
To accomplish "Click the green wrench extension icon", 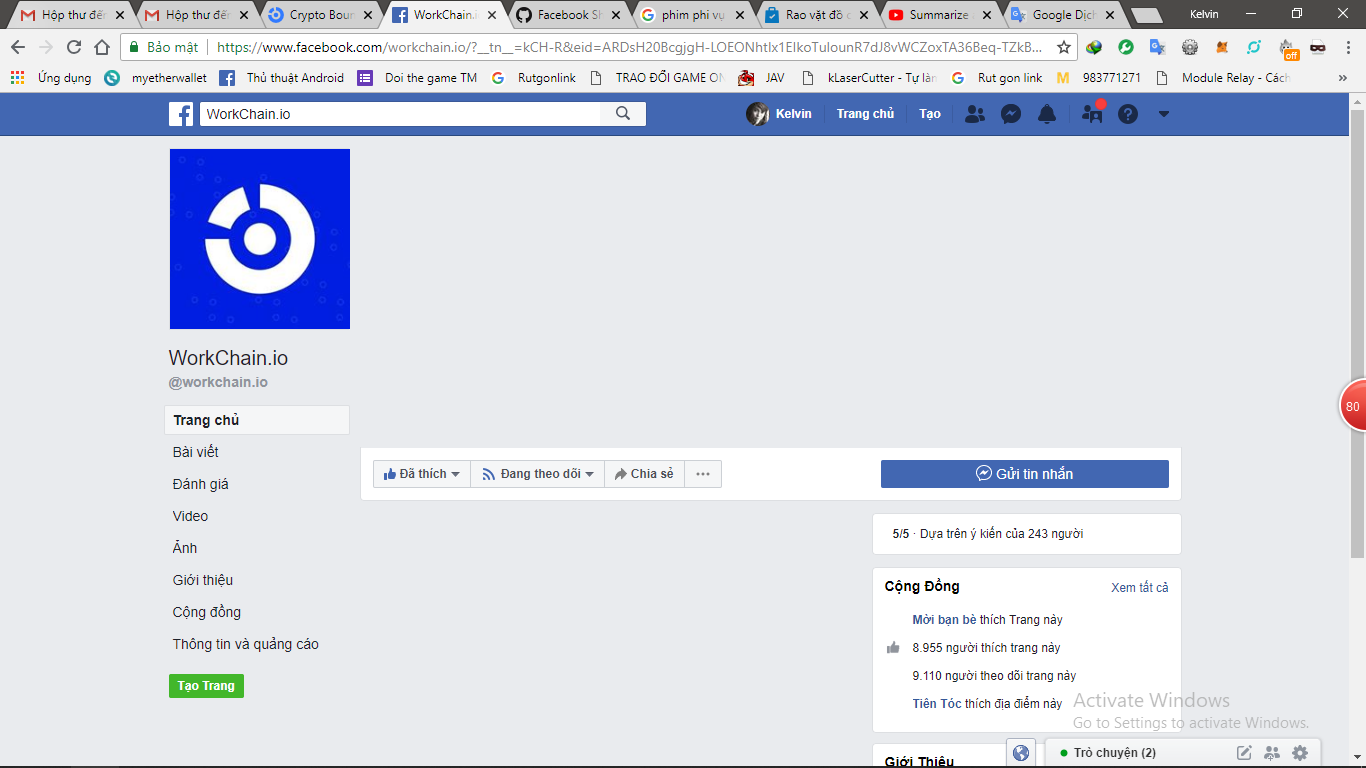I will (x=1126, y=47).
